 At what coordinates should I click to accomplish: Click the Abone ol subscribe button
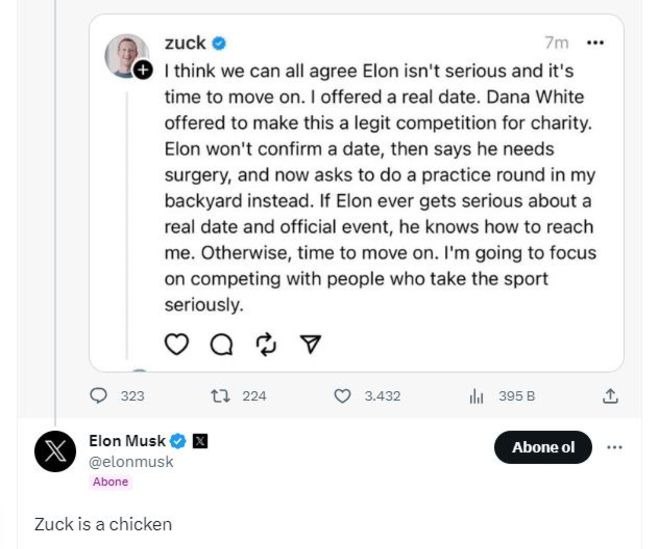pyautogui.click(x=543, y=447)
